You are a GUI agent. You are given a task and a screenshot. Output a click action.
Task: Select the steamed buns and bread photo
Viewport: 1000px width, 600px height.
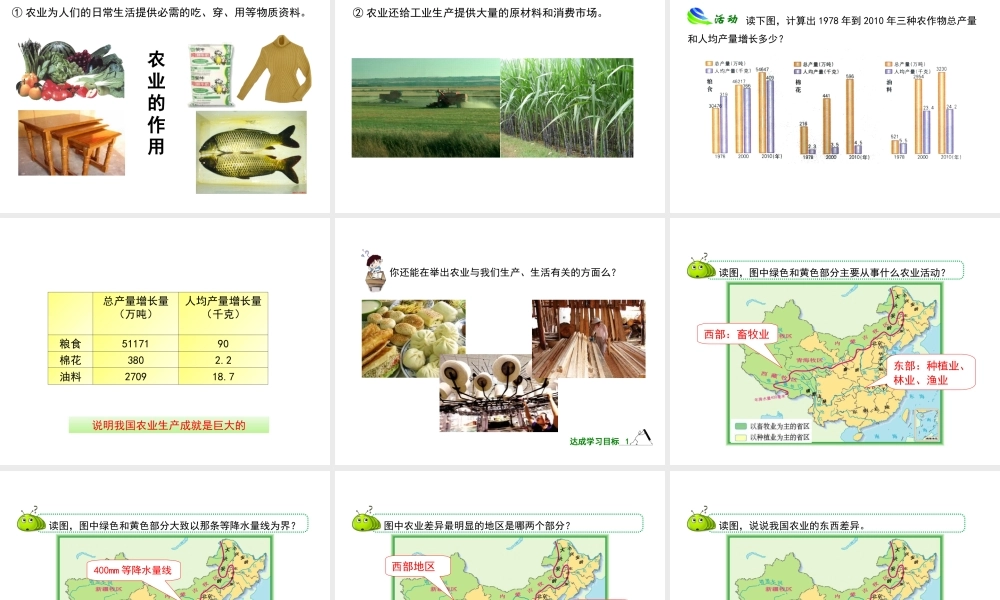point(413,339)
